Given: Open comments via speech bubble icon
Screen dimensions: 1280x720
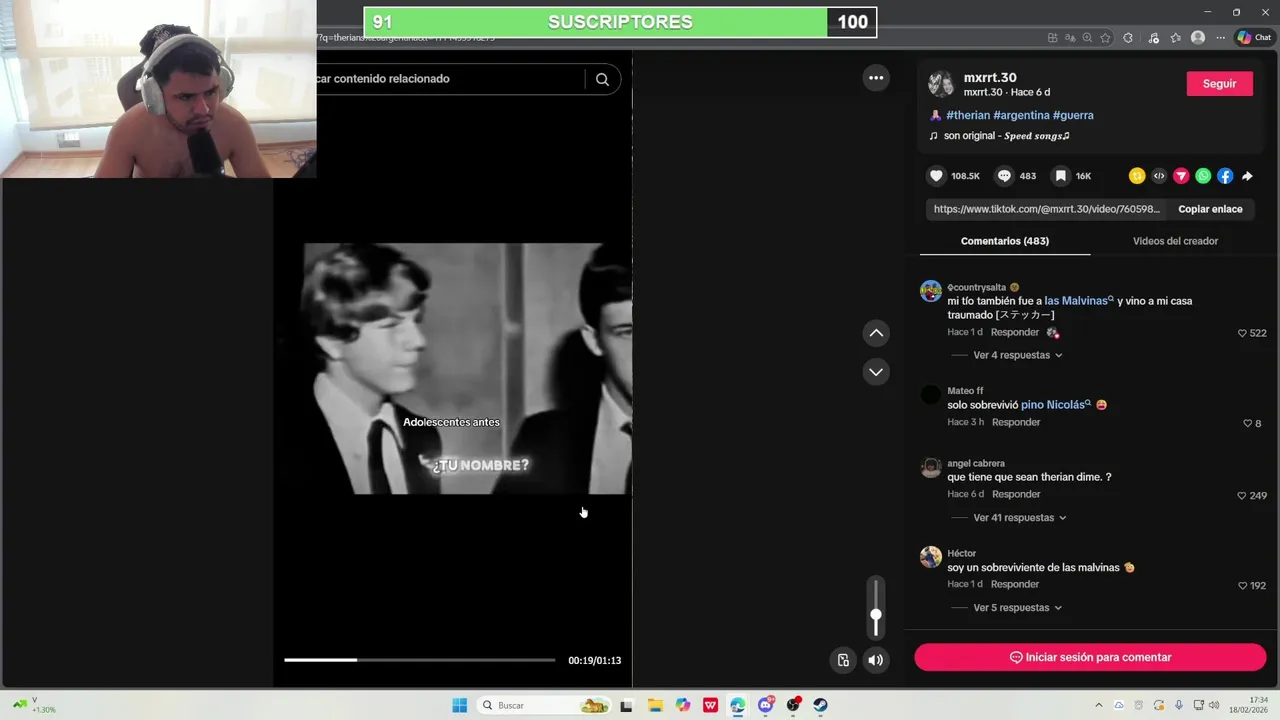Looking at the screenshot, I should point(1004,176).
